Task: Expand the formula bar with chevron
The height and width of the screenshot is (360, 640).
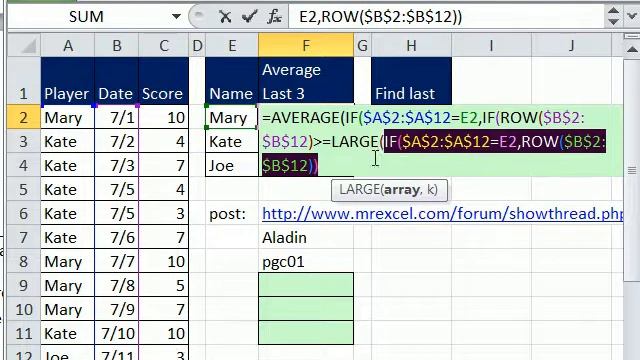Action: pyautogui.click(x=632, y=16)
